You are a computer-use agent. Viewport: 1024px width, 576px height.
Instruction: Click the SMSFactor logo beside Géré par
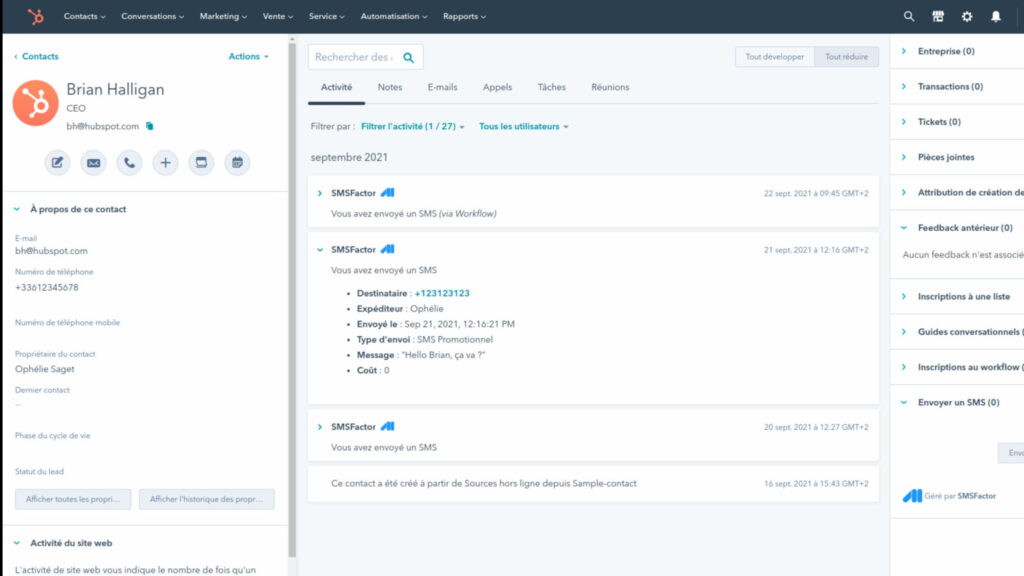click(x=912, y=496)
